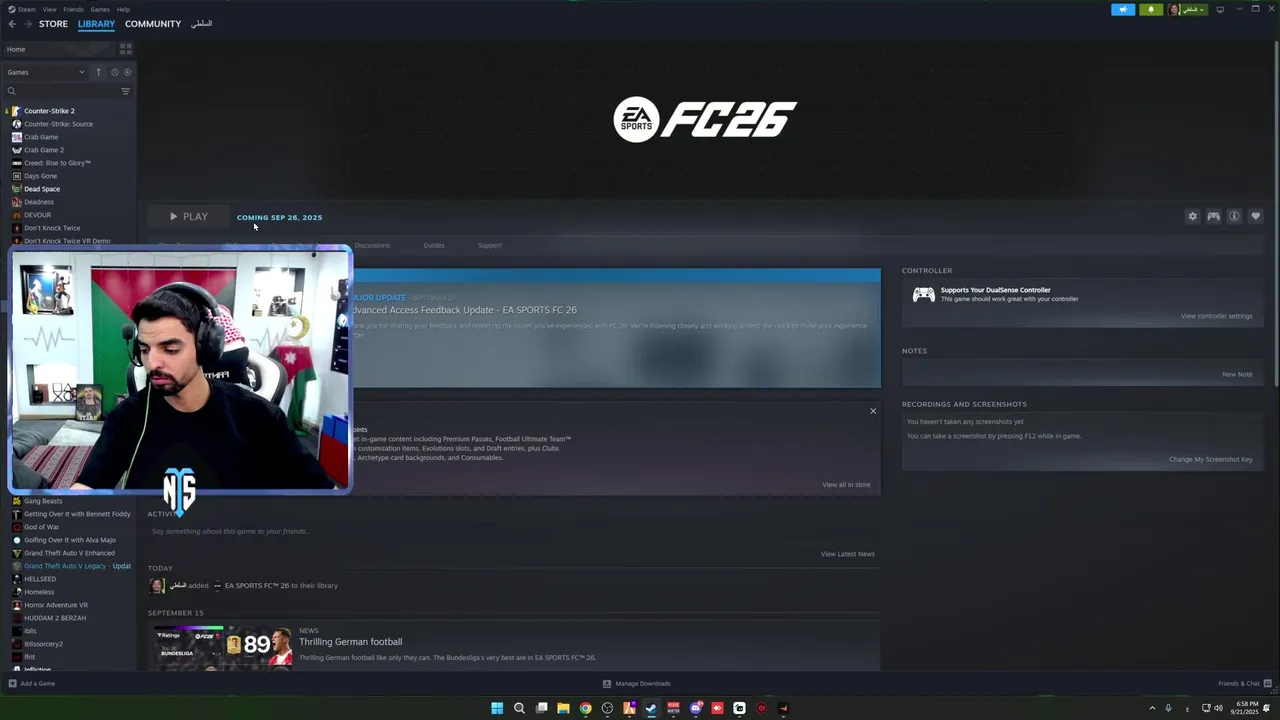Image resolution: width=1280 pixels, height=720 pixels.
Task: Click View controller settings link
Action: (1216, 316)
